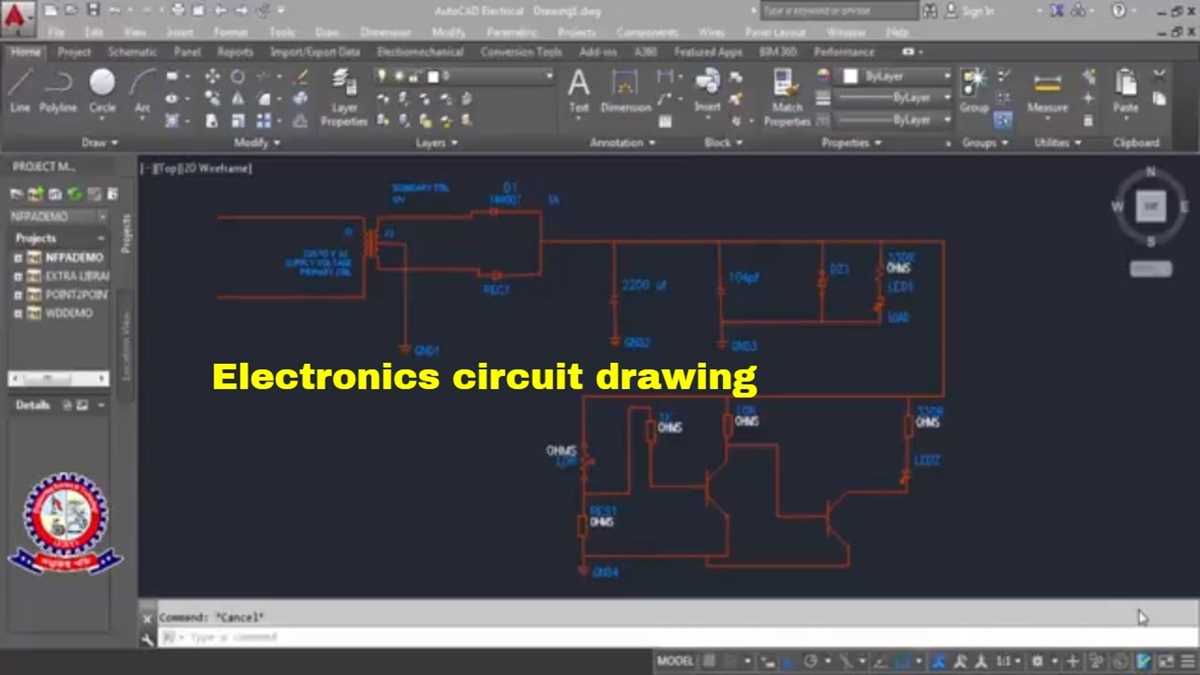Expand the Annotation panel flyout
This screenshot has width=1200, height=675.
coord(623,143)
